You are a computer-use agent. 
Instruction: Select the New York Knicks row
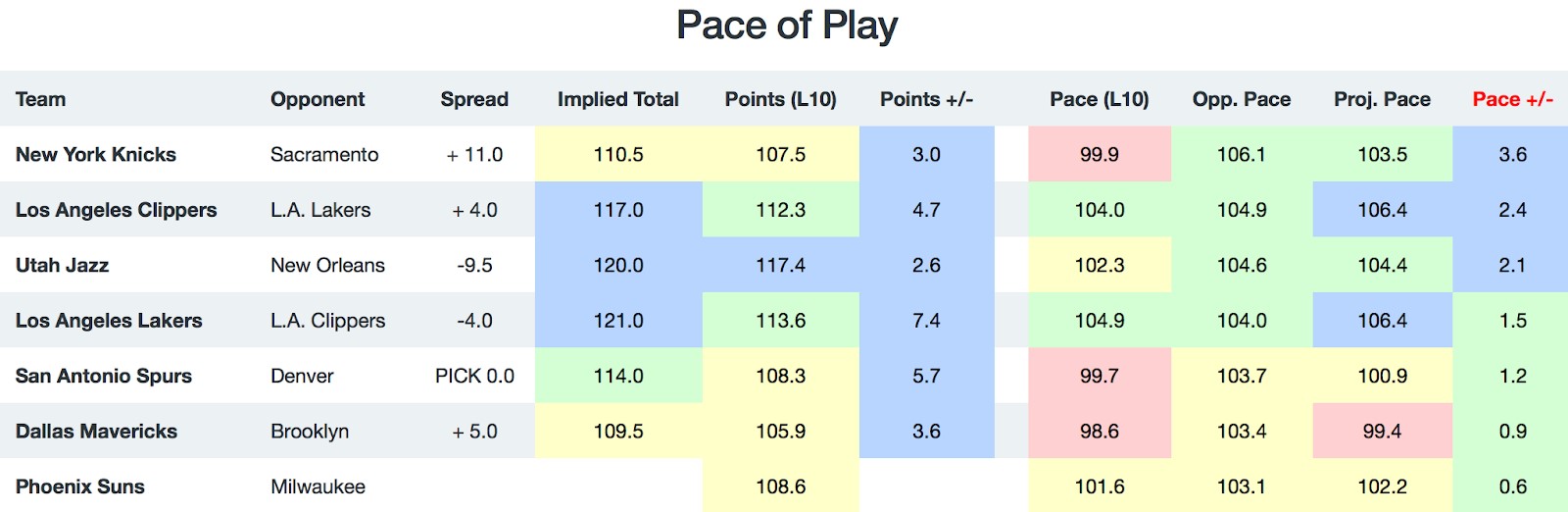784,154
